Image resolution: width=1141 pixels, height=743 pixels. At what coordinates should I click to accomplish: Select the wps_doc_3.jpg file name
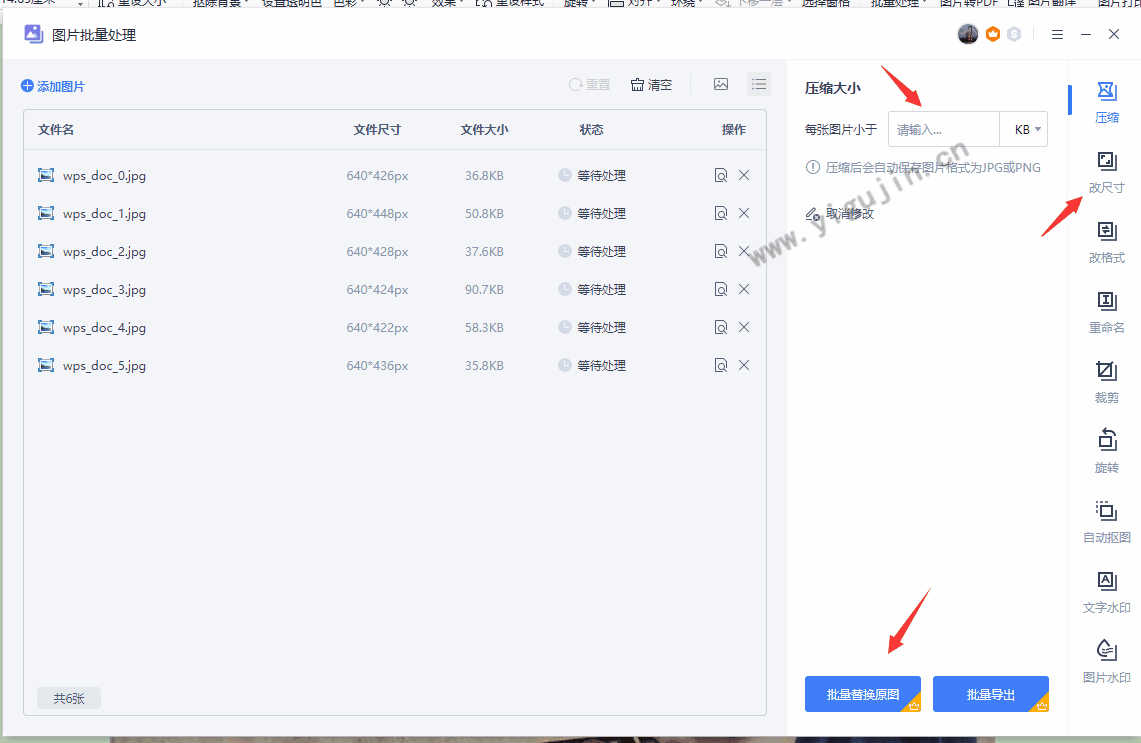(x=104, y=290)
